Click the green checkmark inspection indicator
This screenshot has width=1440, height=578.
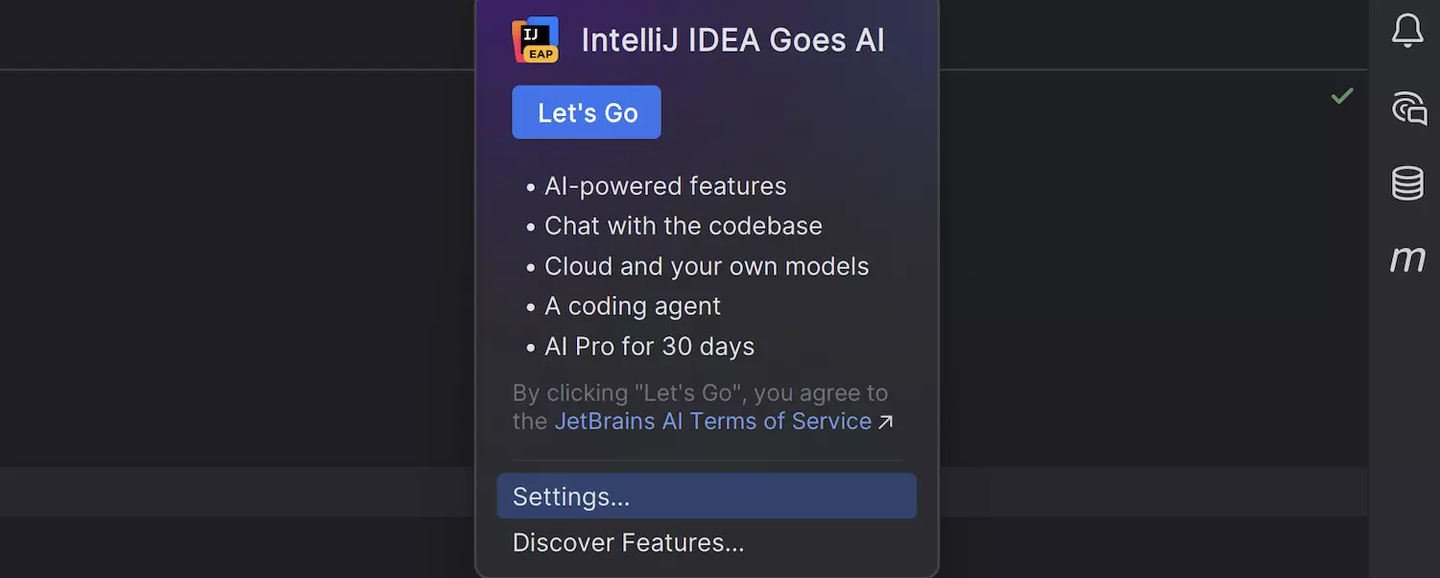(1342, 96)
